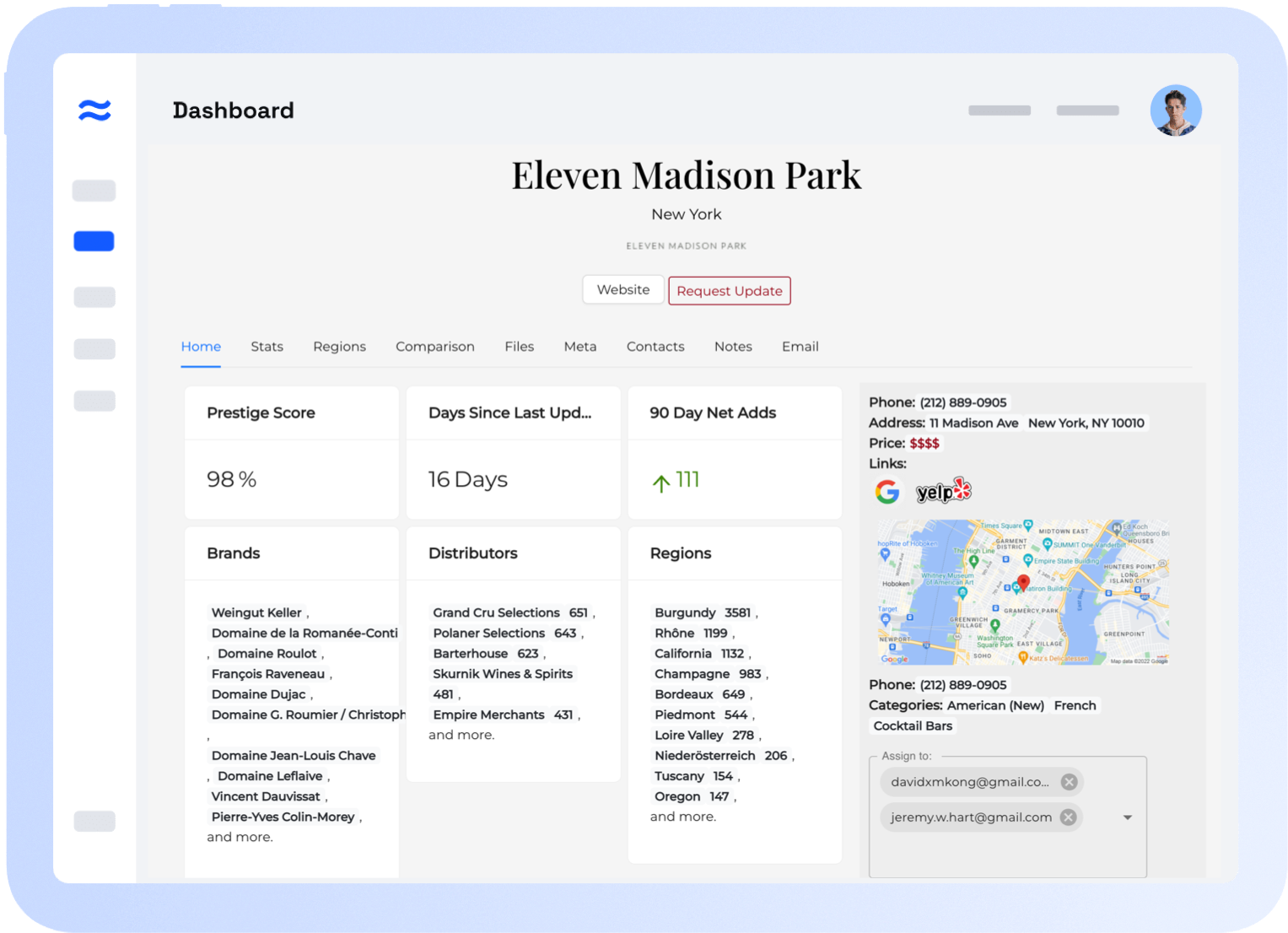Select the Domaine Roulot brand
Image resolution: width=1288 pixels, height=933 pixels.
point(267,654)
